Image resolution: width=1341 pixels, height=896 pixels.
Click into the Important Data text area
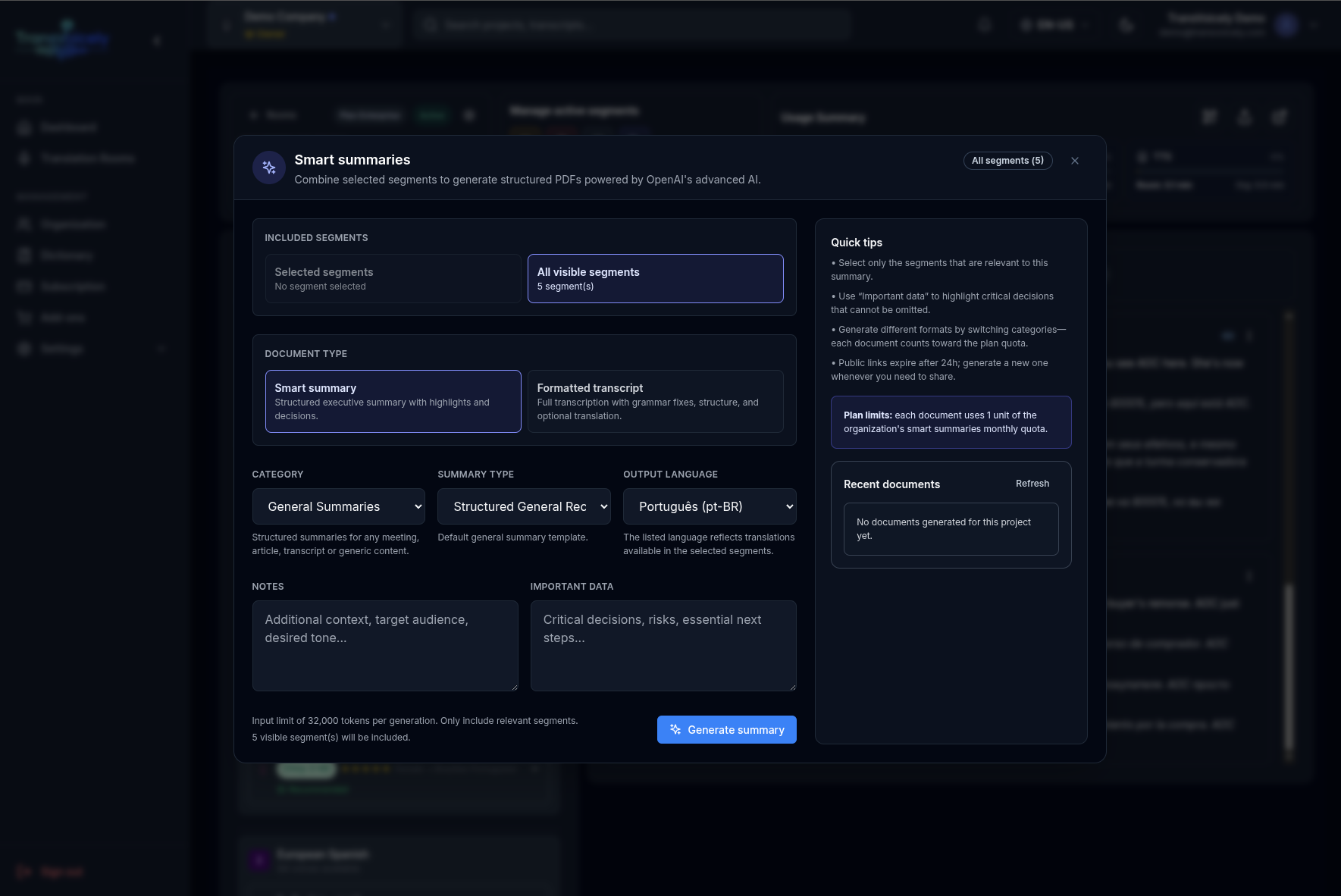click(663, 646)
